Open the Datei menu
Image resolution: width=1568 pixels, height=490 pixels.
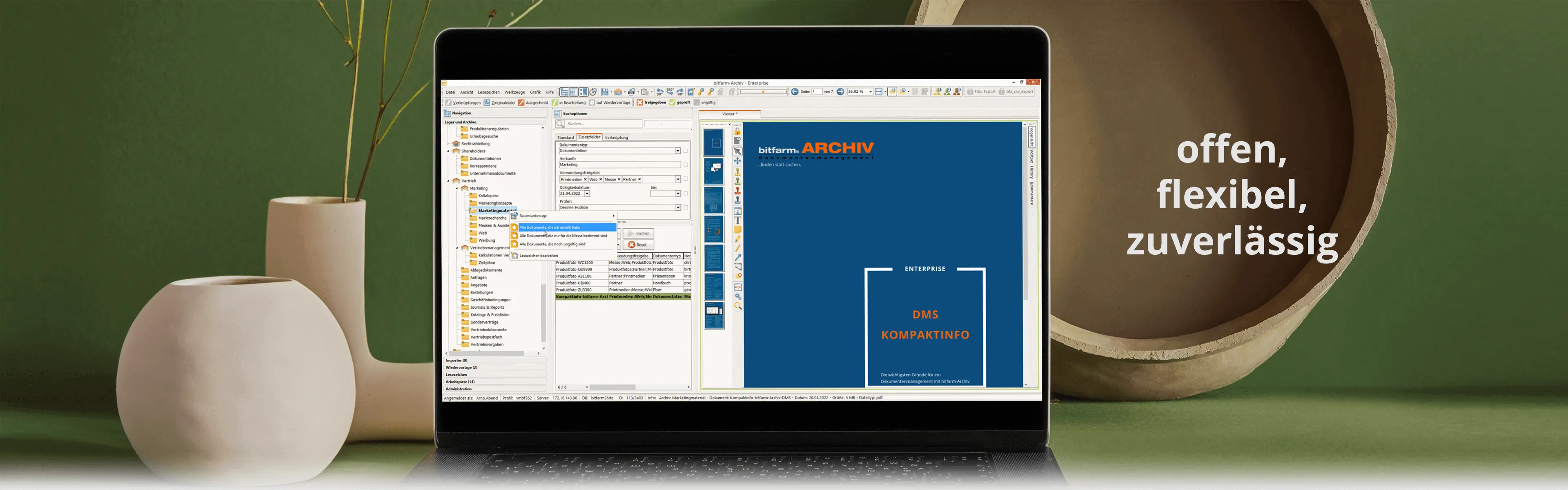pos(451,93)
